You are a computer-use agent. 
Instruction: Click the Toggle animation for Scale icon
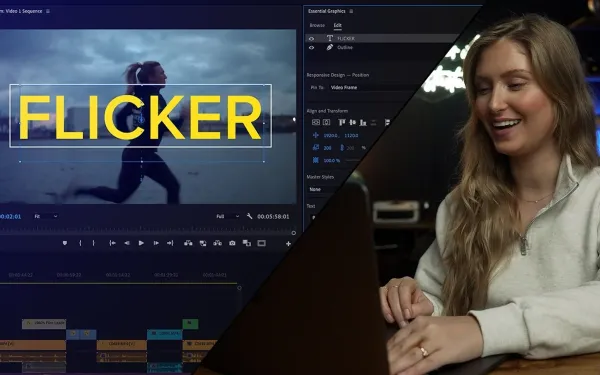pos(316,147)
